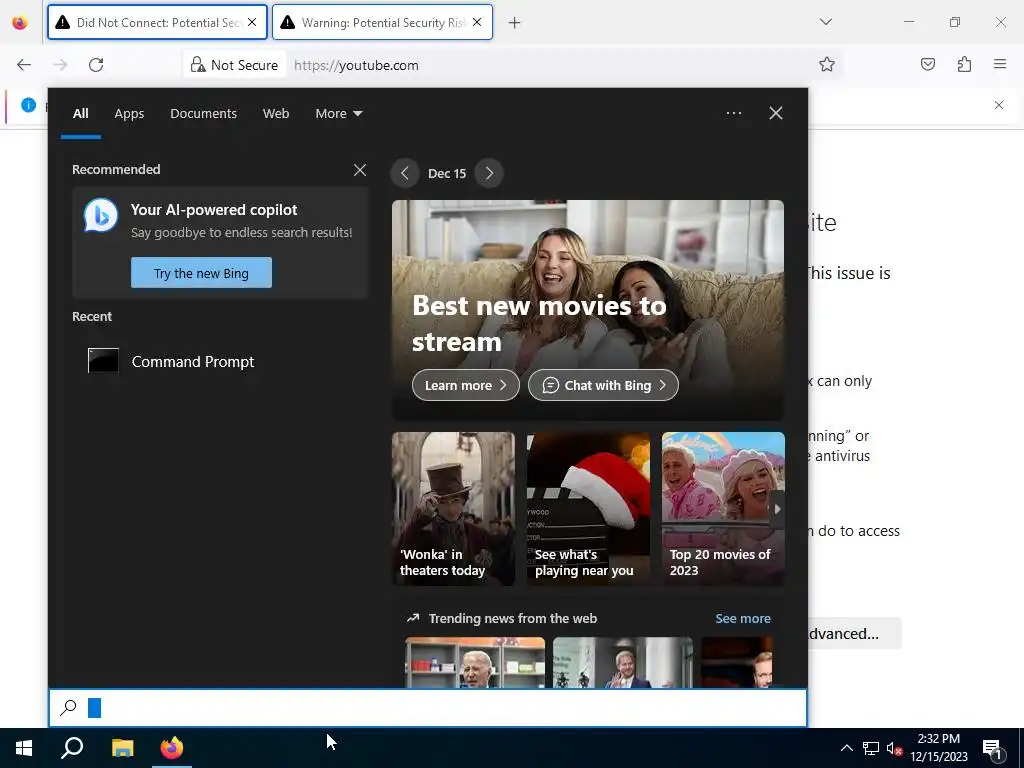Open File Explorer from the taskbar
The height and width of the screenshot is (768, 1024).
(122, 748)
